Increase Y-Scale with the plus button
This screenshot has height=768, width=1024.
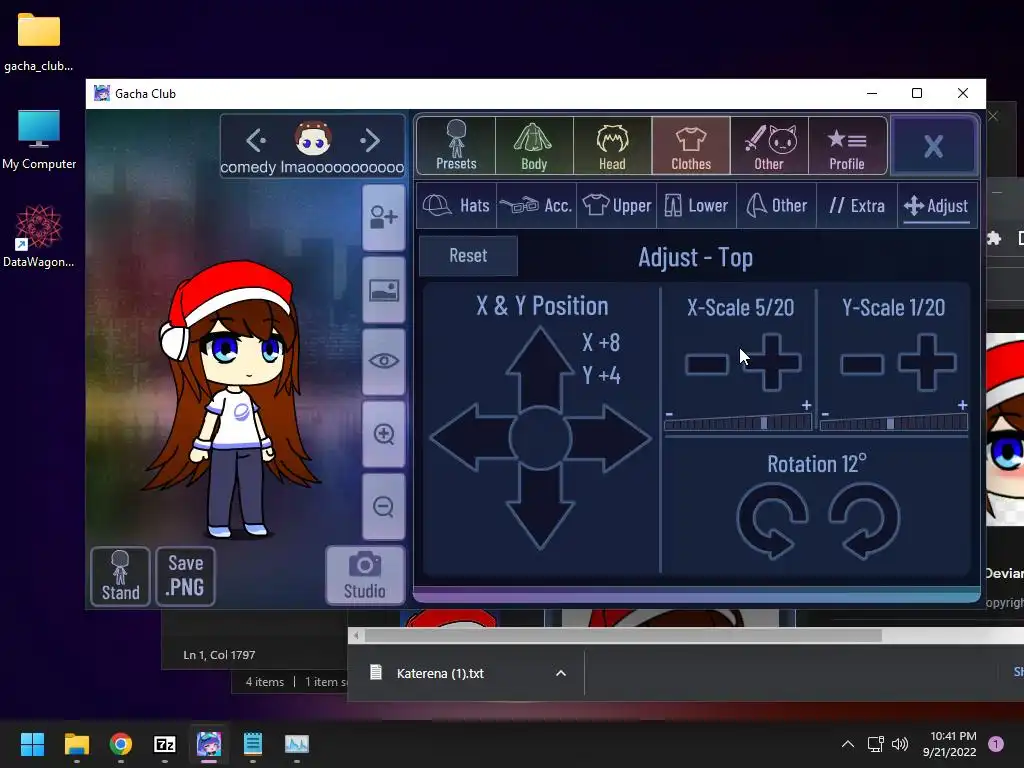[x=927, y=362]
